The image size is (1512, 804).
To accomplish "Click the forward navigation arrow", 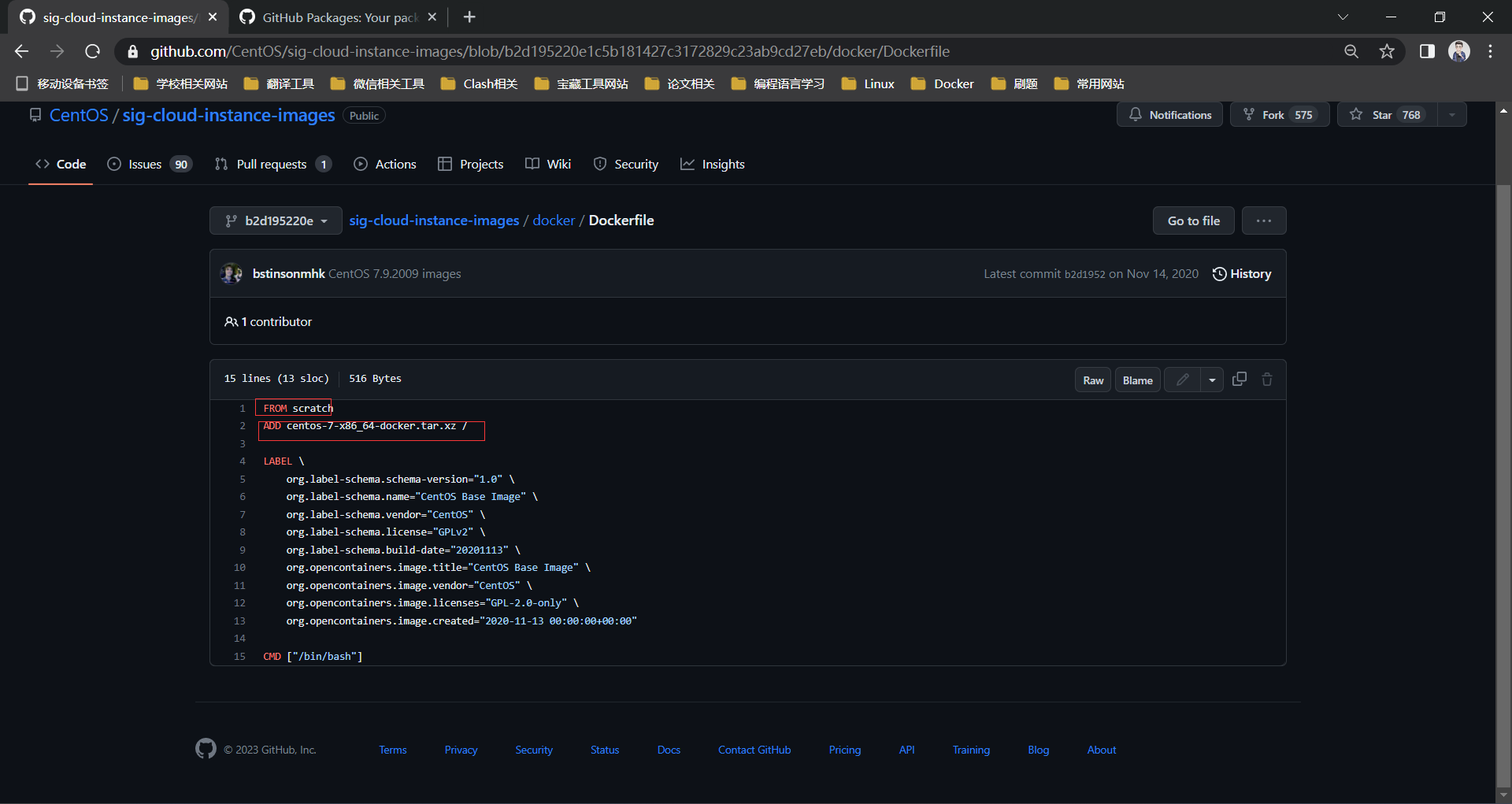I will point(57,51).
